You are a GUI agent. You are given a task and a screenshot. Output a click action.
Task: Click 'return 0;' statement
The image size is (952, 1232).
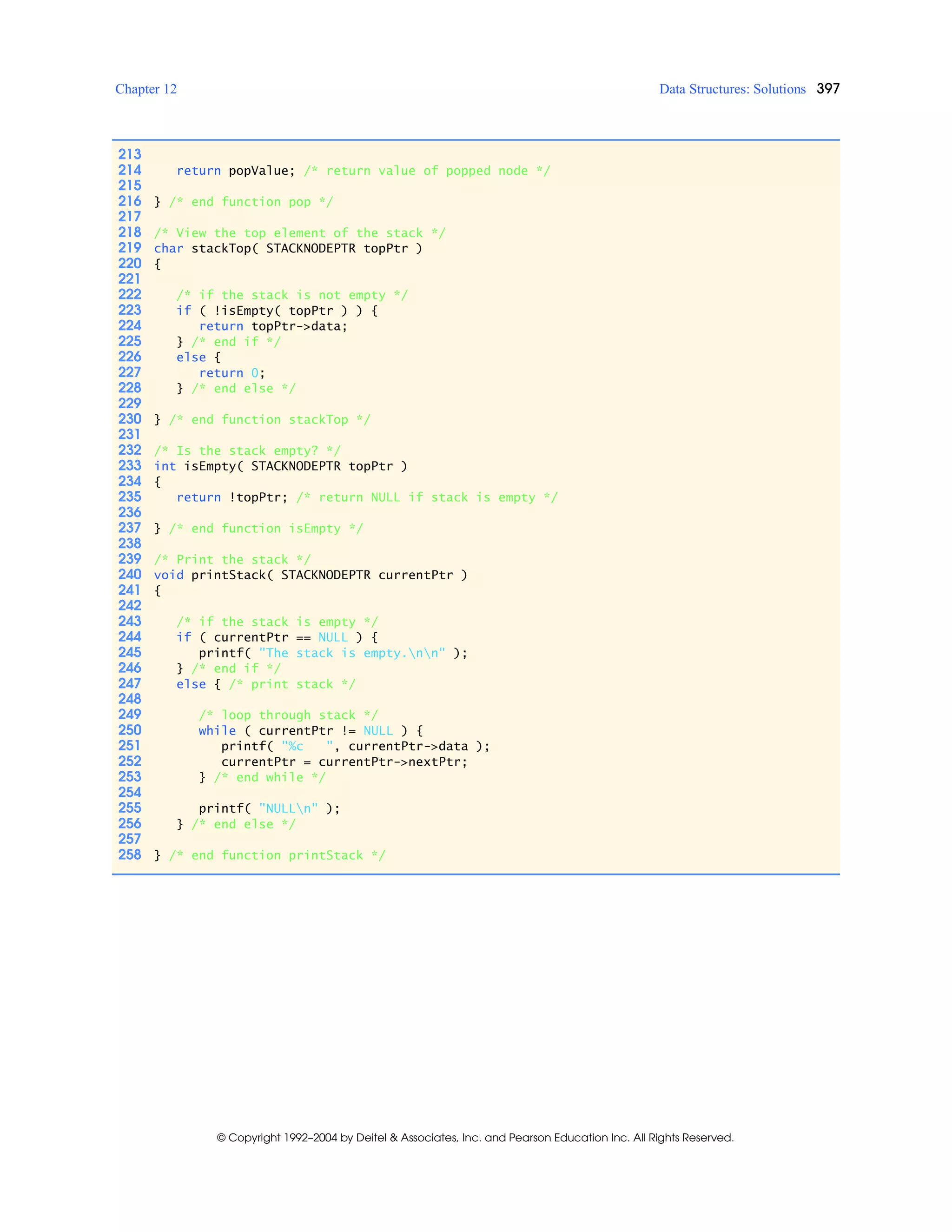pos(232,373)
